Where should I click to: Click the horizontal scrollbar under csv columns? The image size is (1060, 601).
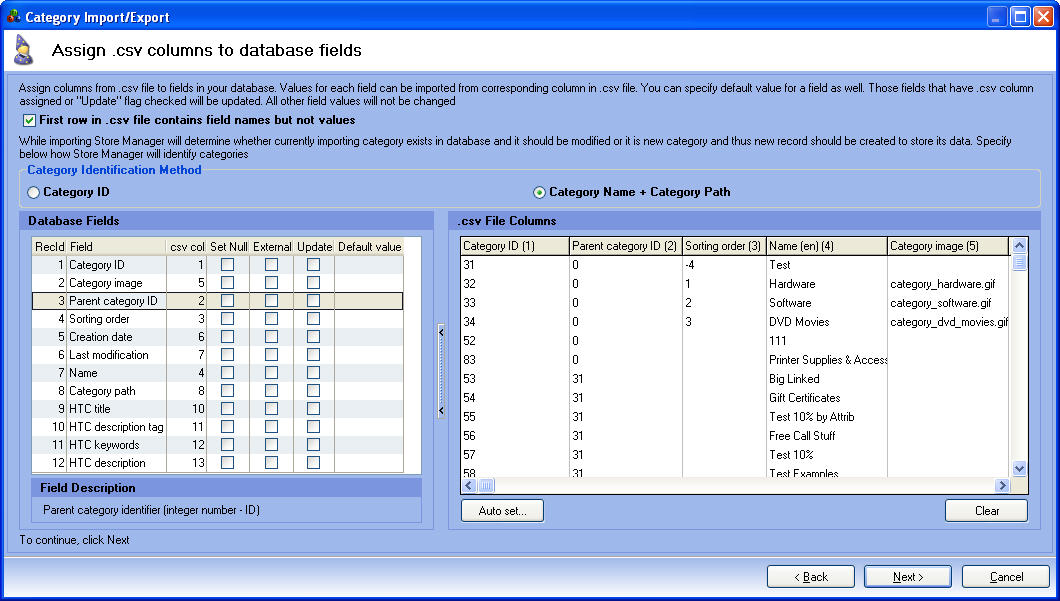pos(485,485)
